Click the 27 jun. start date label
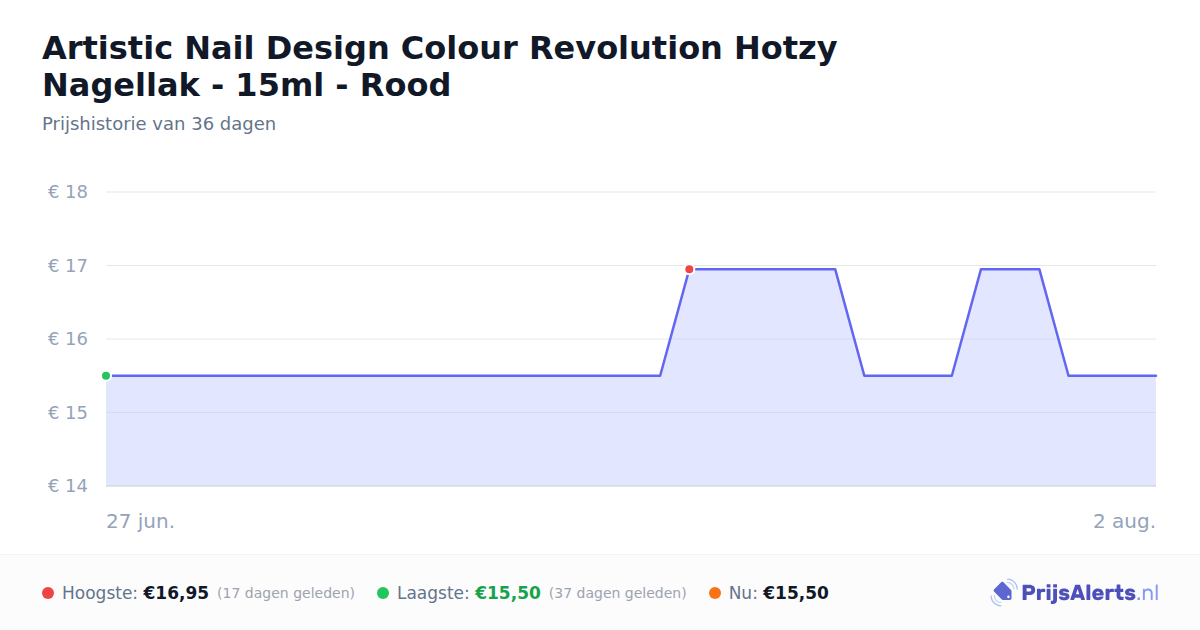The height and width of the screenshot is (630, 1200). tap(141, 521)
